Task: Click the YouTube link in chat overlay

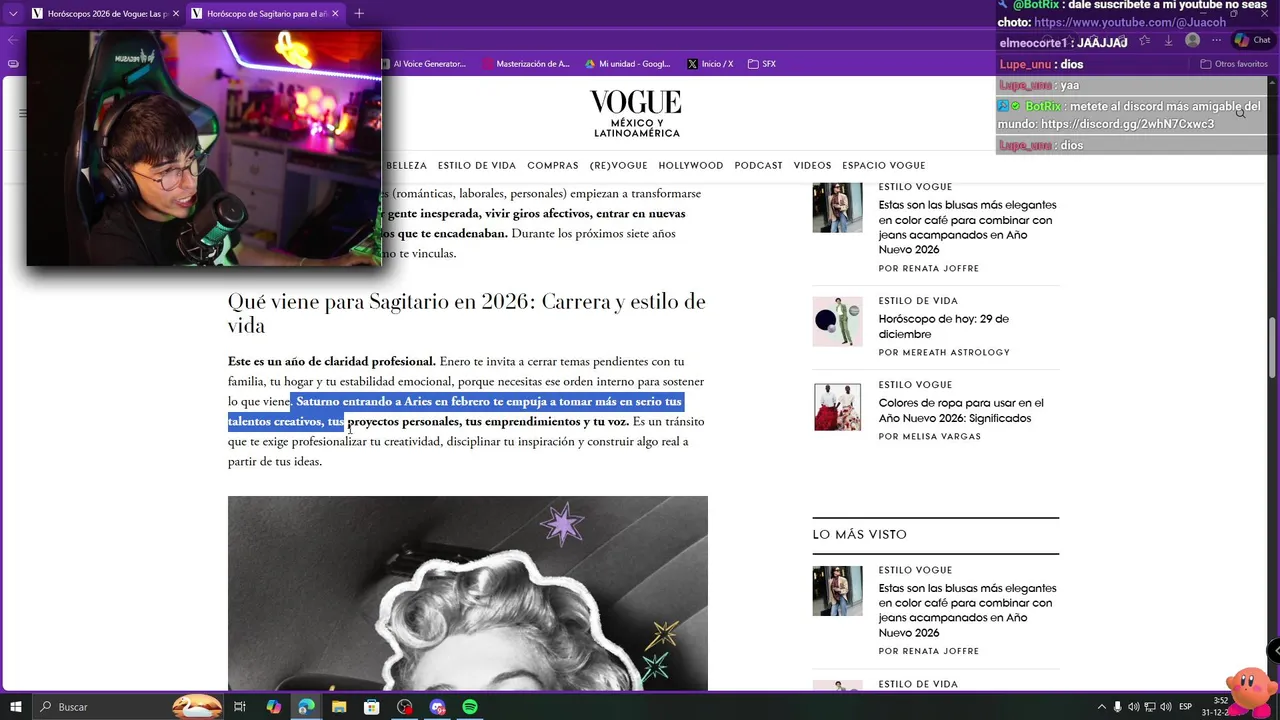Action: (1130, 22)
